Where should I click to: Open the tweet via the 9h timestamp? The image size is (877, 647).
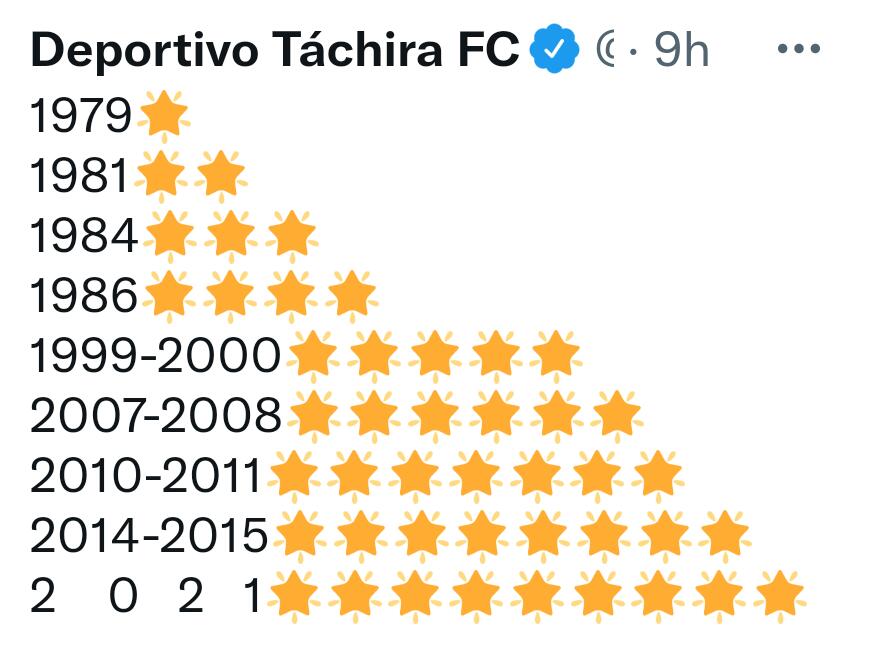(x=681, y=50)
